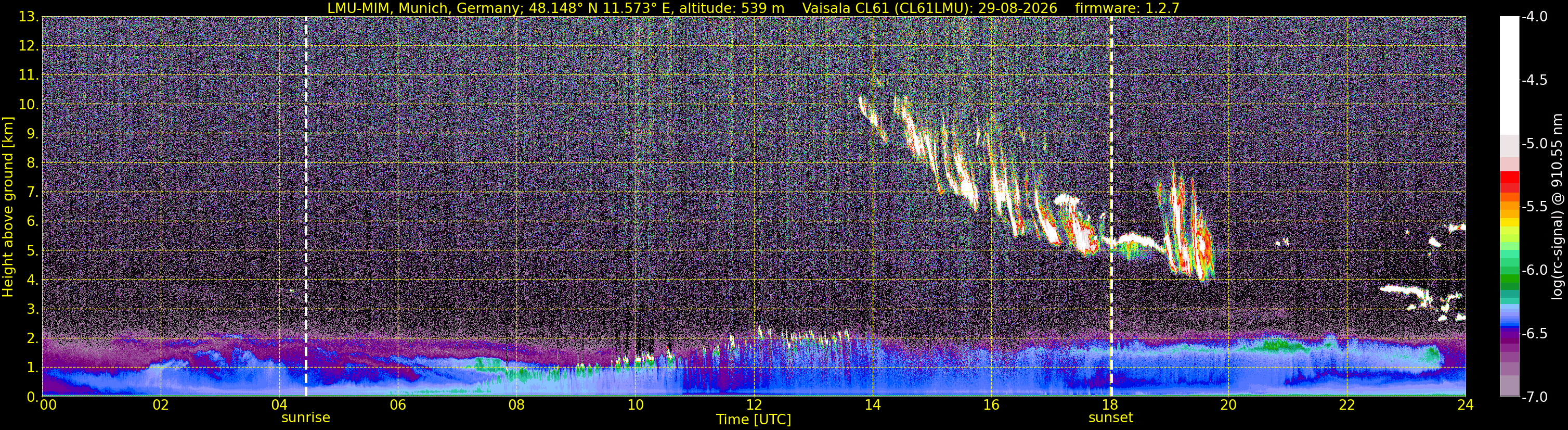The image size is (1568, 430).
Task: Click the Time [UTC] axis label
Action: [754, 420]
